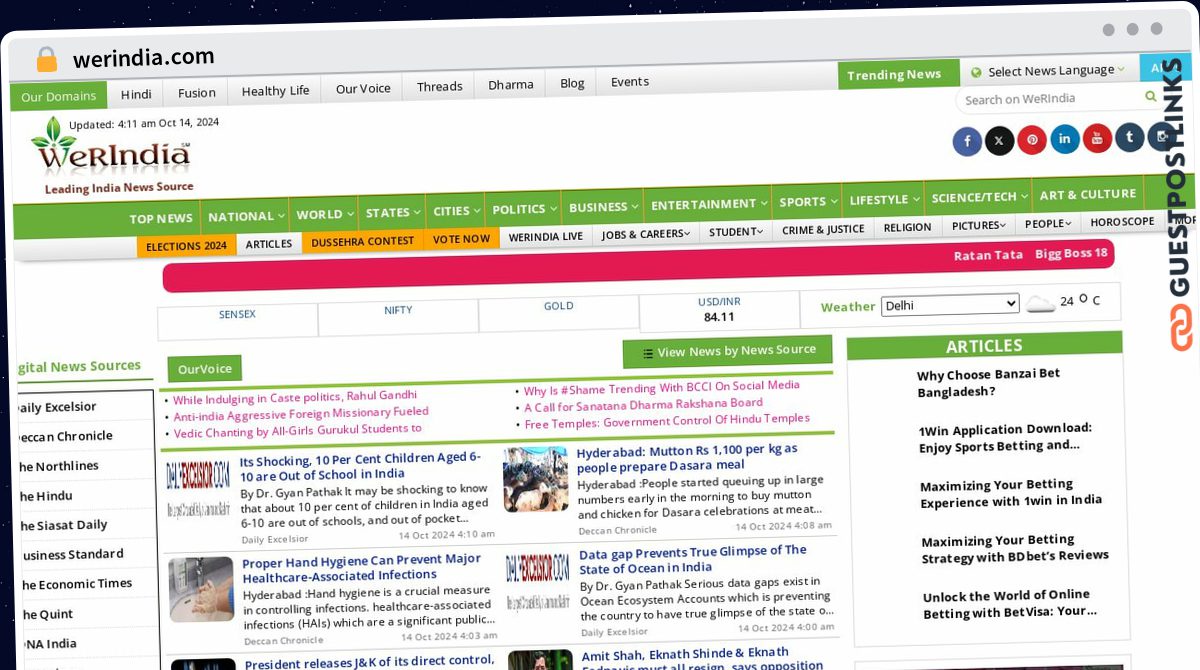
Task: Open '1Win Application Download' article
Action: coord(1005,437)
